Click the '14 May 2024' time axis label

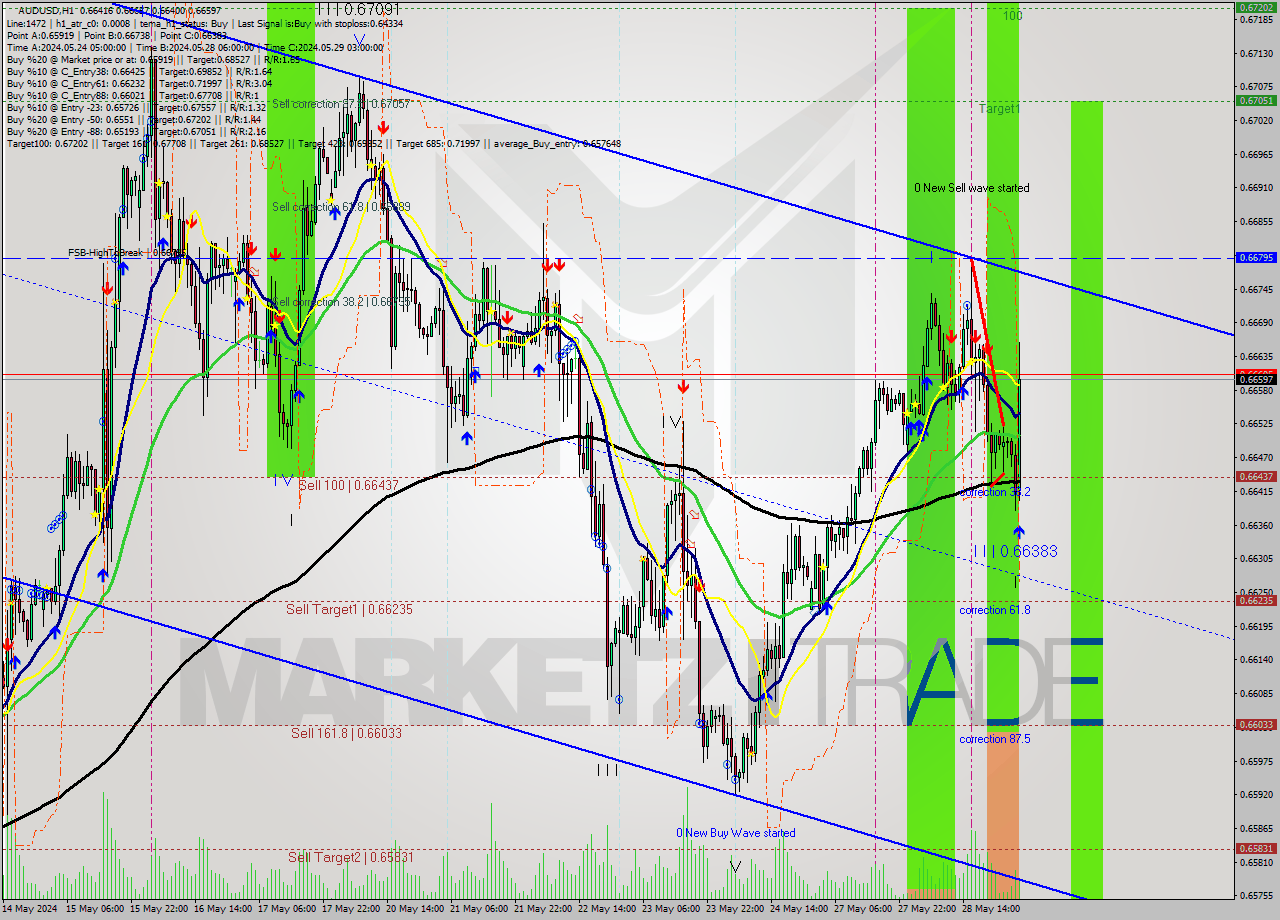pos(31,910)
